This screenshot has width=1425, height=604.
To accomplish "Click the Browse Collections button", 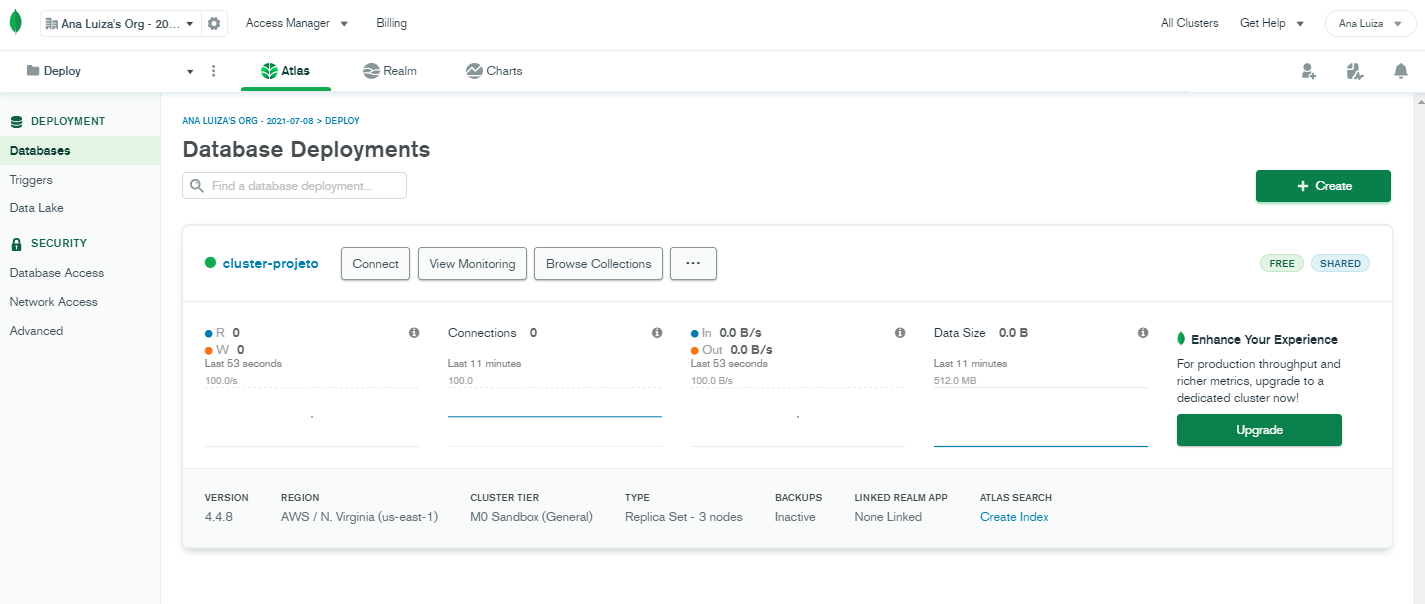I will click(598, 264).
